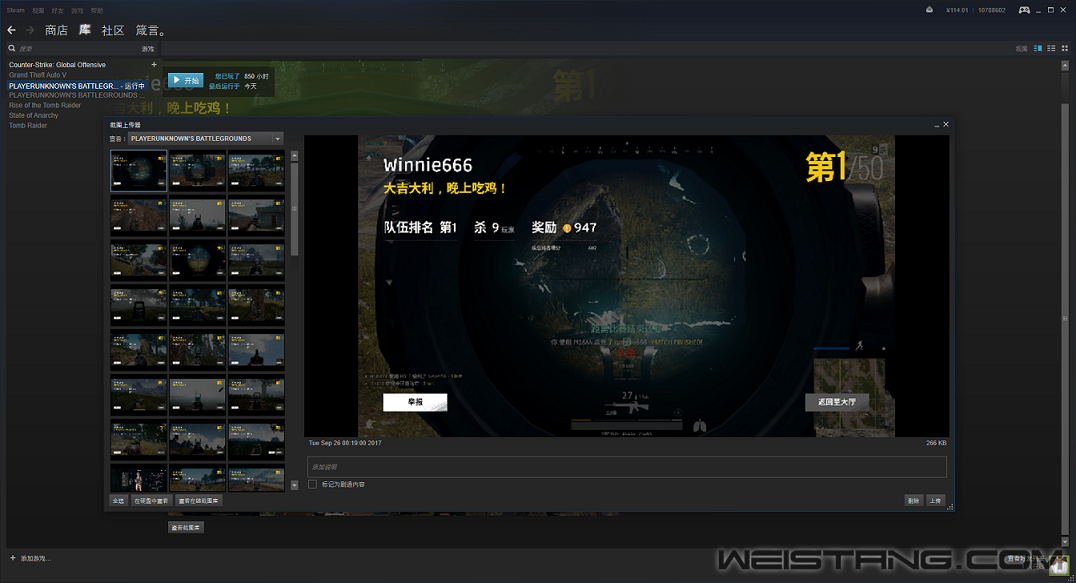Open the notifications inbox icon
This screenshot has width=1076, height=583.
coord(929,10)
